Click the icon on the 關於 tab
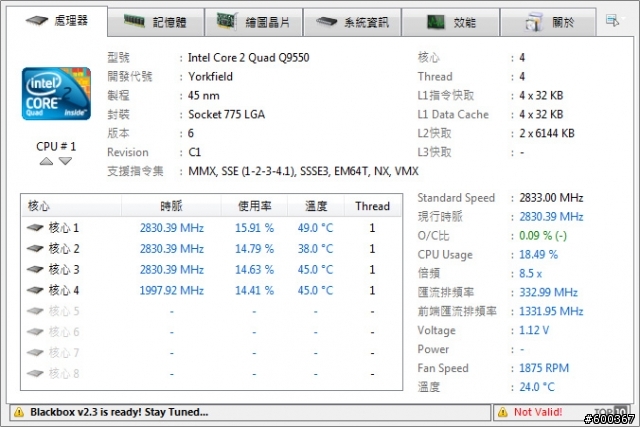This screenshot has width=640, height=427. click(x=534, y=22)
